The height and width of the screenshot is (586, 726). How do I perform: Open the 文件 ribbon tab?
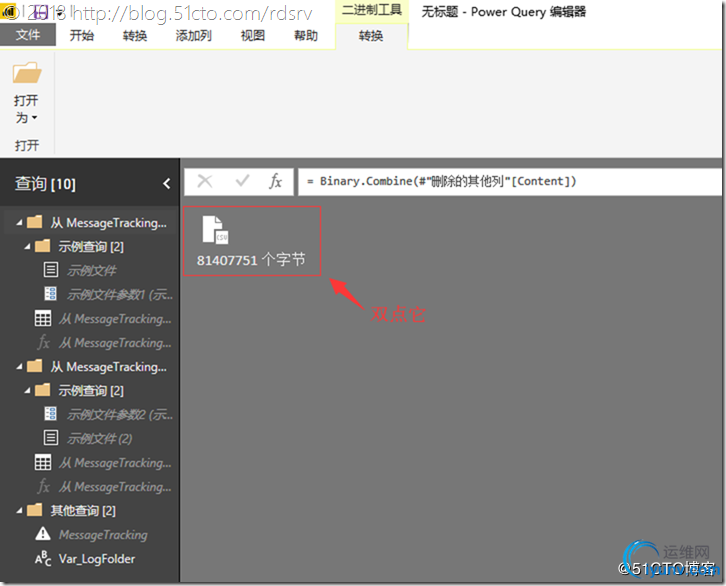[28, 35]
